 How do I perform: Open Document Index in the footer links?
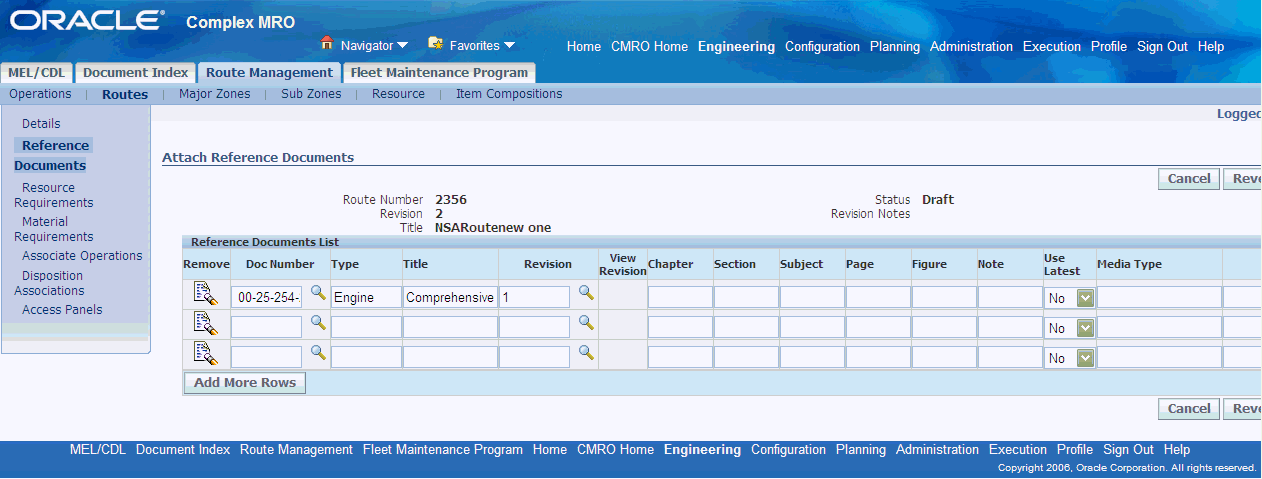tap(183, 450)
